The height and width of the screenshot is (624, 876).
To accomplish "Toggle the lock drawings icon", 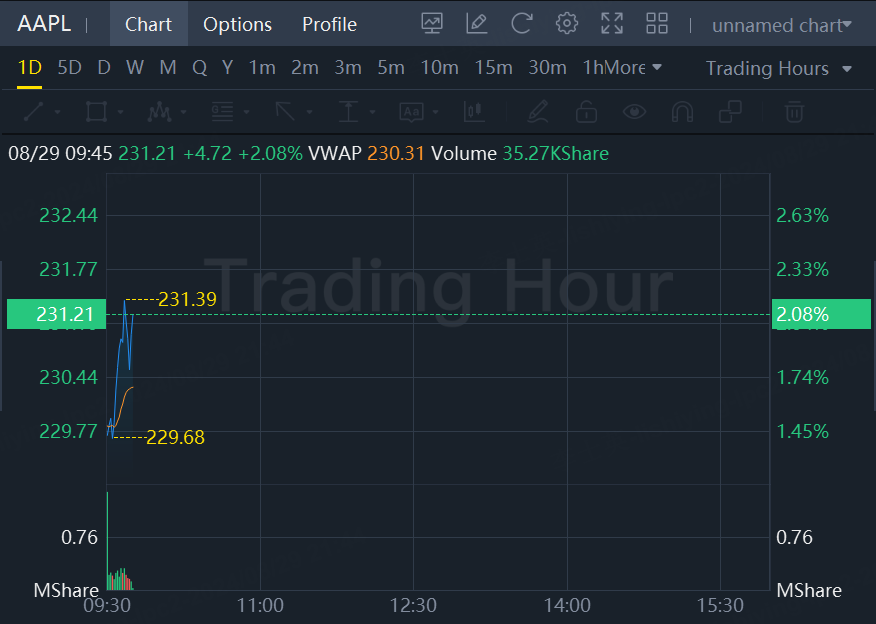I will coord(587,111).
